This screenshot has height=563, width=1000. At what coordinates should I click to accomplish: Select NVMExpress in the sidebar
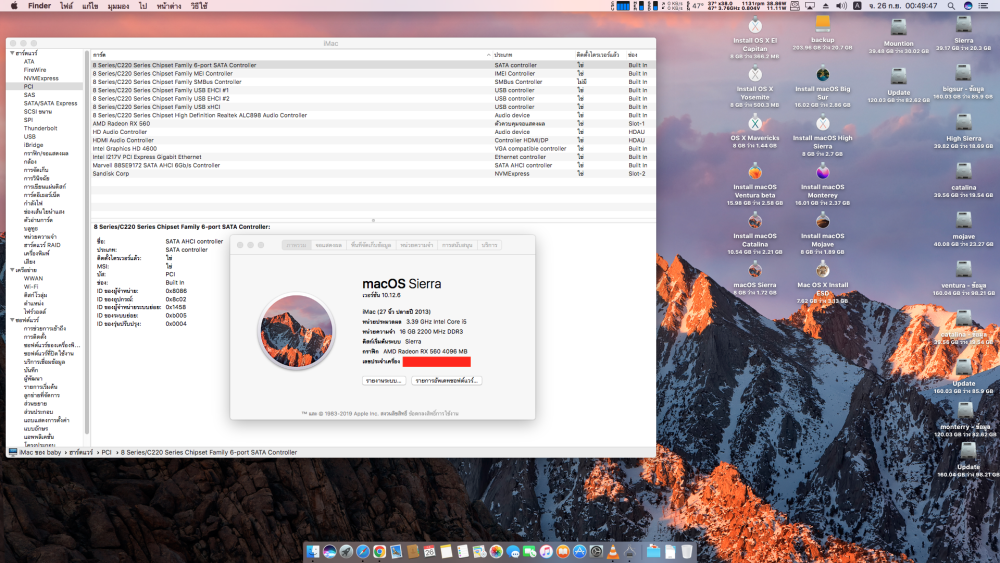[x=41, y=78]
